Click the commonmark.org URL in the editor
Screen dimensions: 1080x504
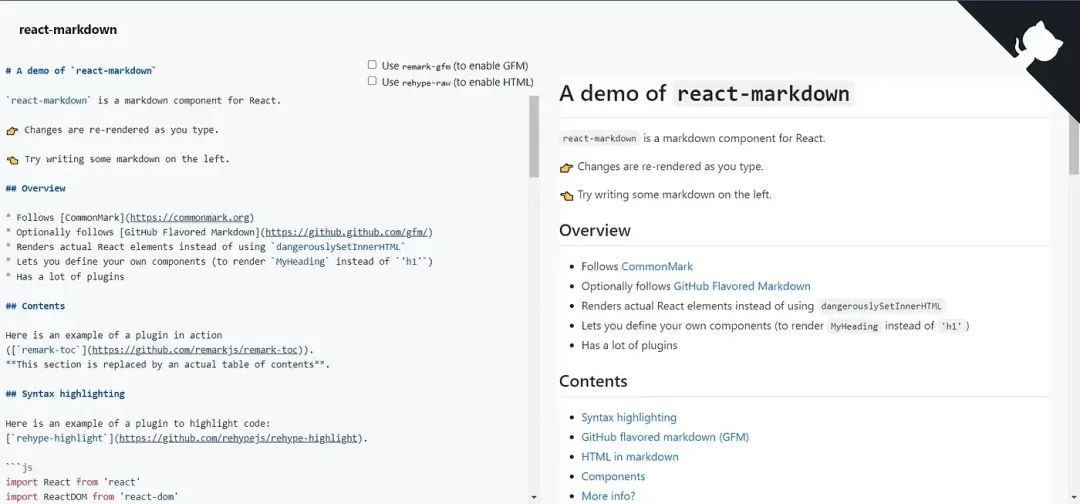(x=189, y=218)
